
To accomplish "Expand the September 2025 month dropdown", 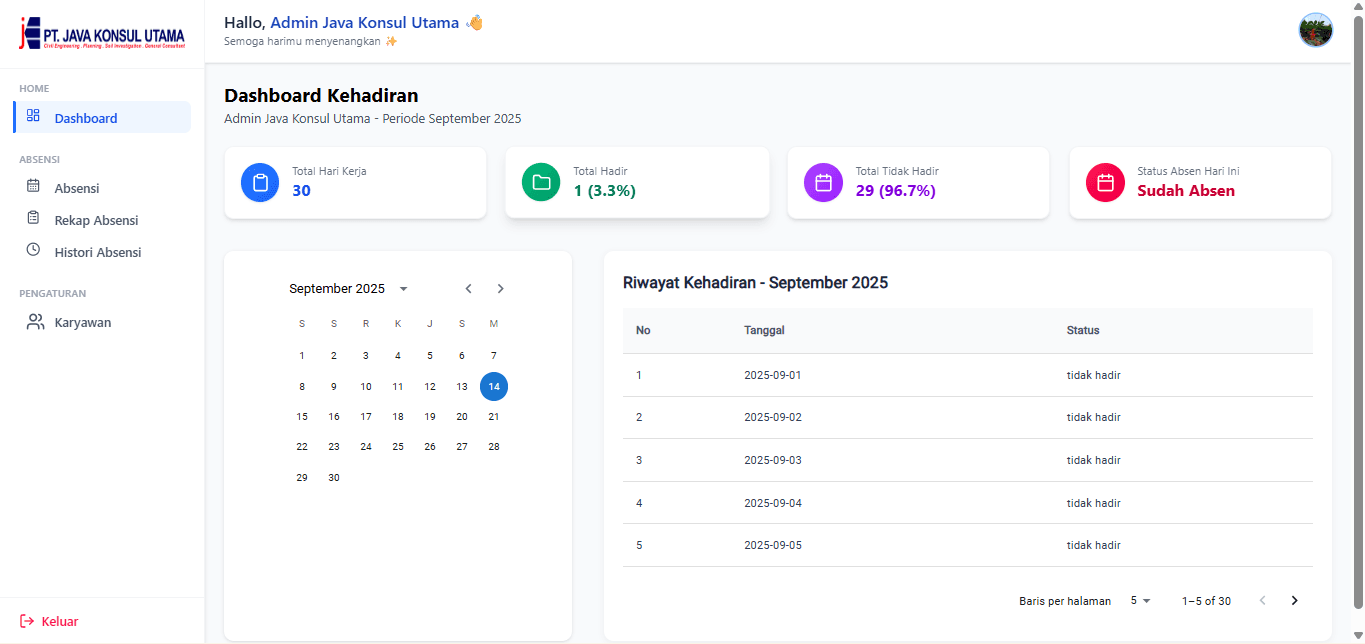I will pos(403,289).
